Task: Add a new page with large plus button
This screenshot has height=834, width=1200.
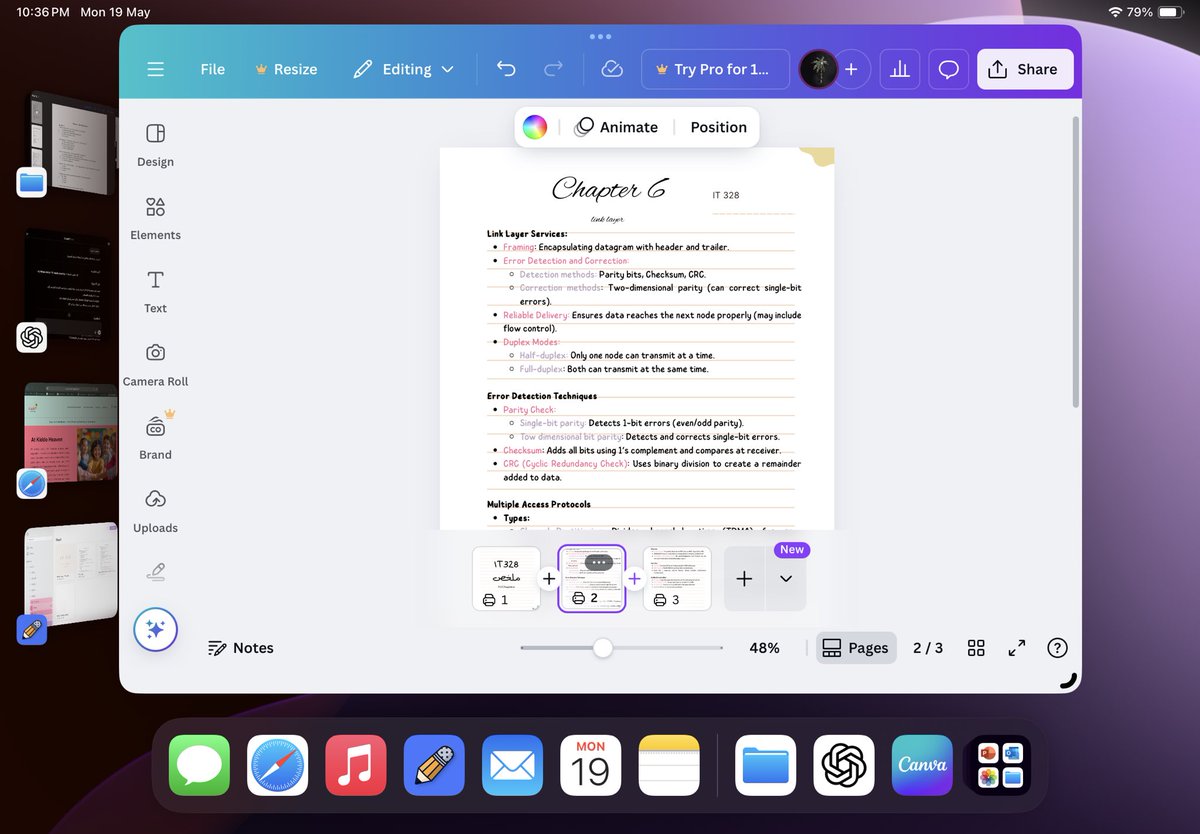Action: (x=744, y=578)
